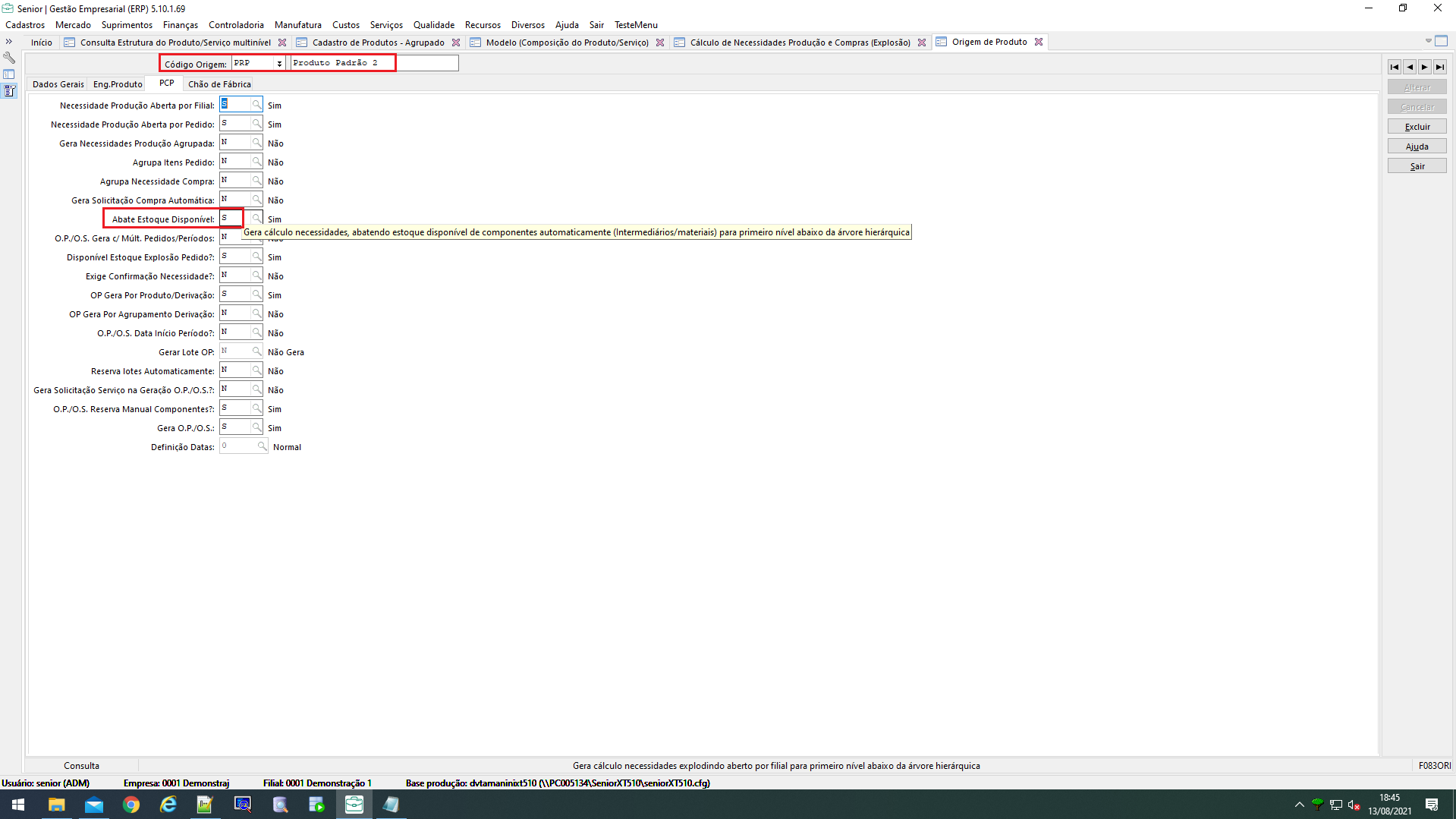Viewport: 1456px width, 819px height.
Task: Open lookup for Abate Estoque Disponível
Action: (256, 219)
